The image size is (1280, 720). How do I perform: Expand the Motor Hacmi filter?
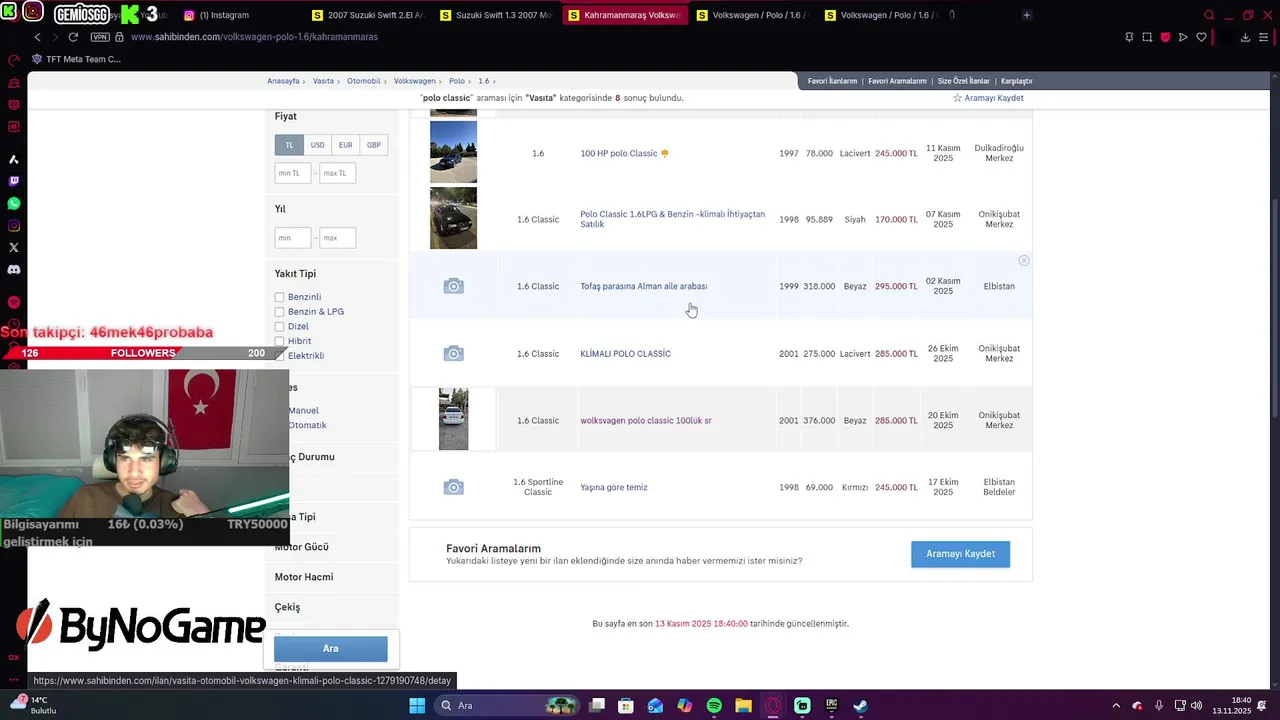pyautogui.click(x=304, y=577)
